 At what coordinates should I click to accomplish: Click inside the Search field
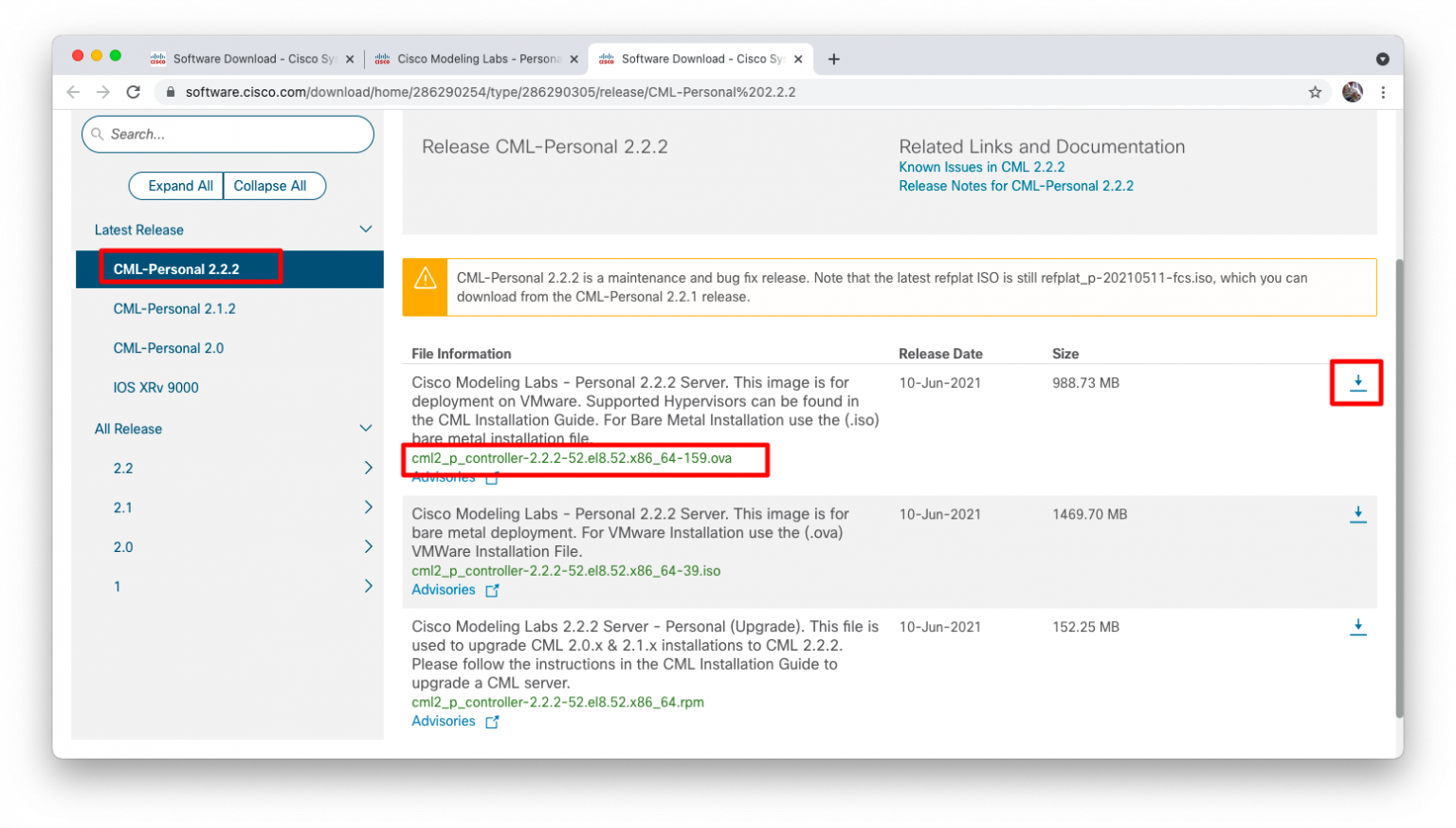pyautogui.click(x=227, y=134)
